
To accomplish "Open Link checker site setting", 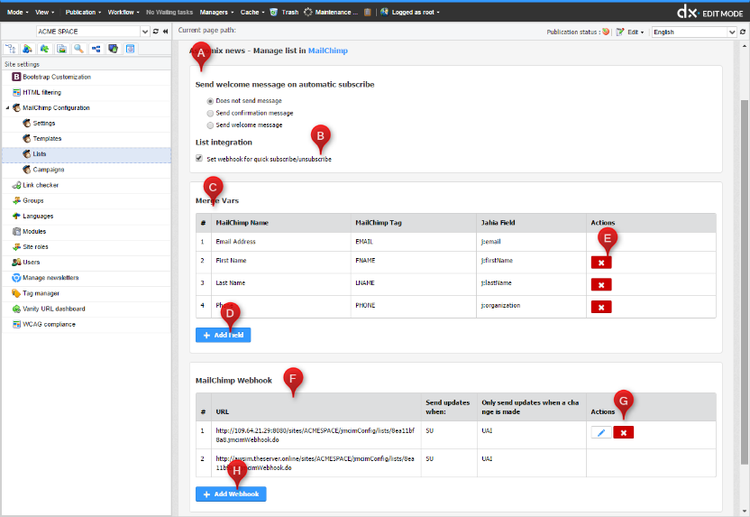I will [41, 185].
